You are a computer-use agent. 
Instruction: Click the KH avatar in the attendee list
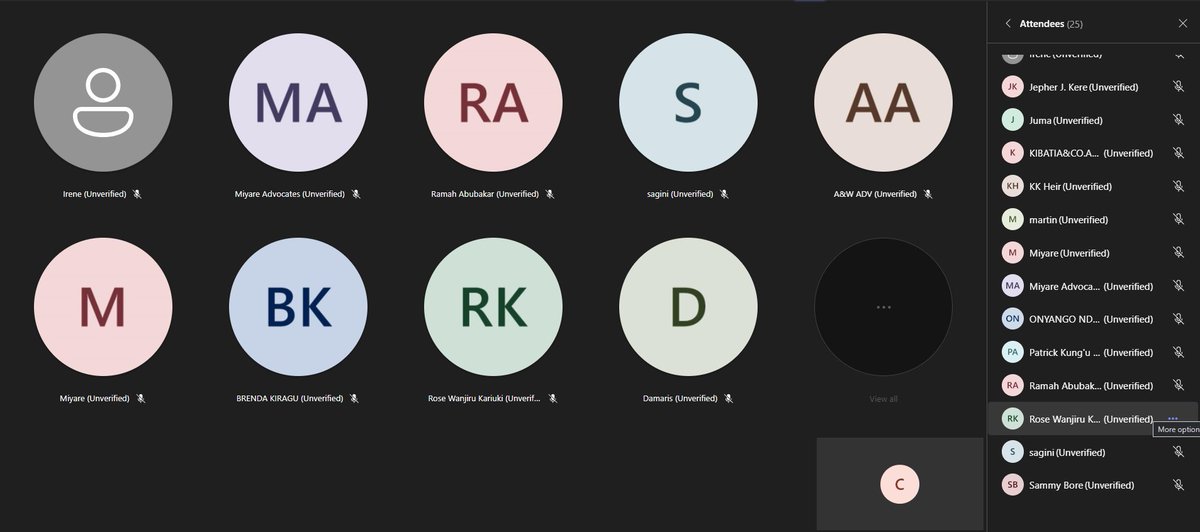1013,186
